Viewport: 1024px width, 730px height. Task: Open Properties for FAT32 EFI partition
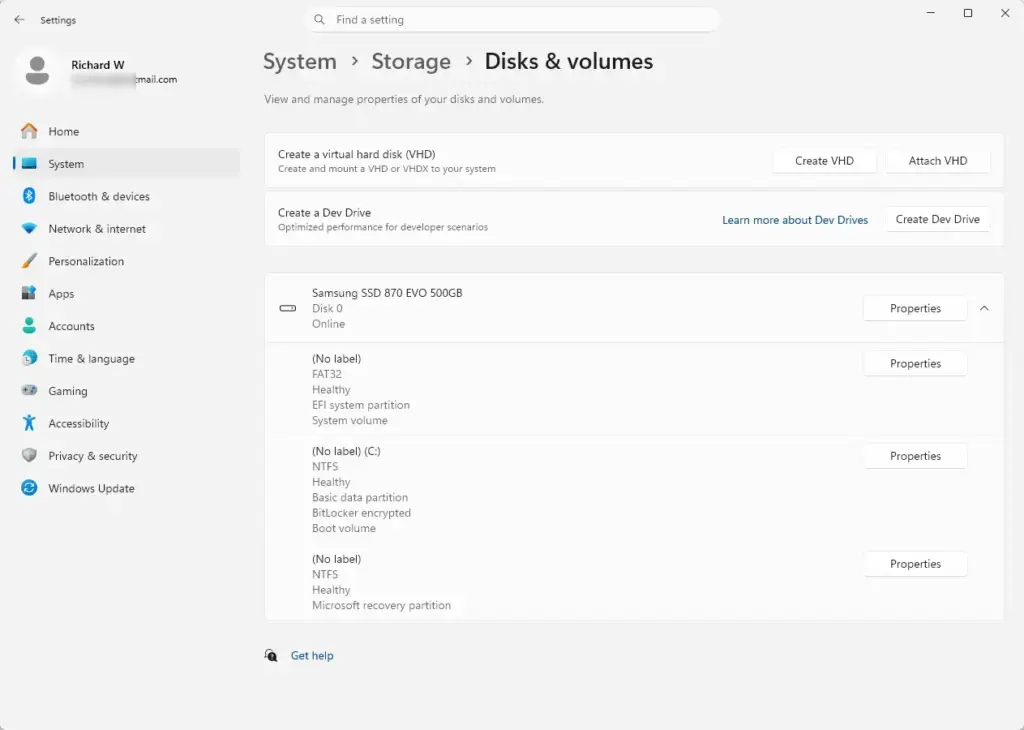pos(915,364)
